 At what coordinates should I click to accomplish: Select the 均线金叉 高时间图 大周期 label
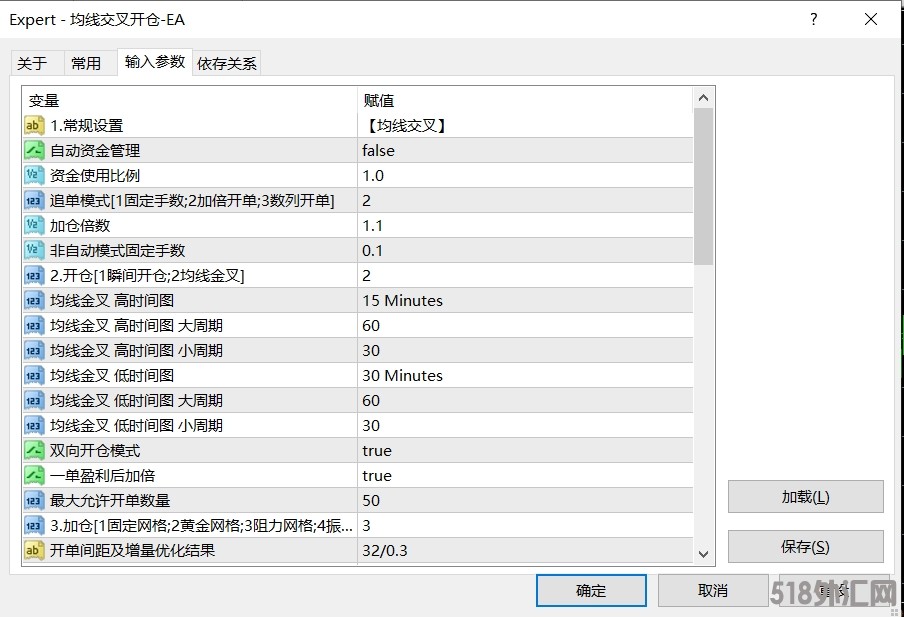tap(136, 325)
